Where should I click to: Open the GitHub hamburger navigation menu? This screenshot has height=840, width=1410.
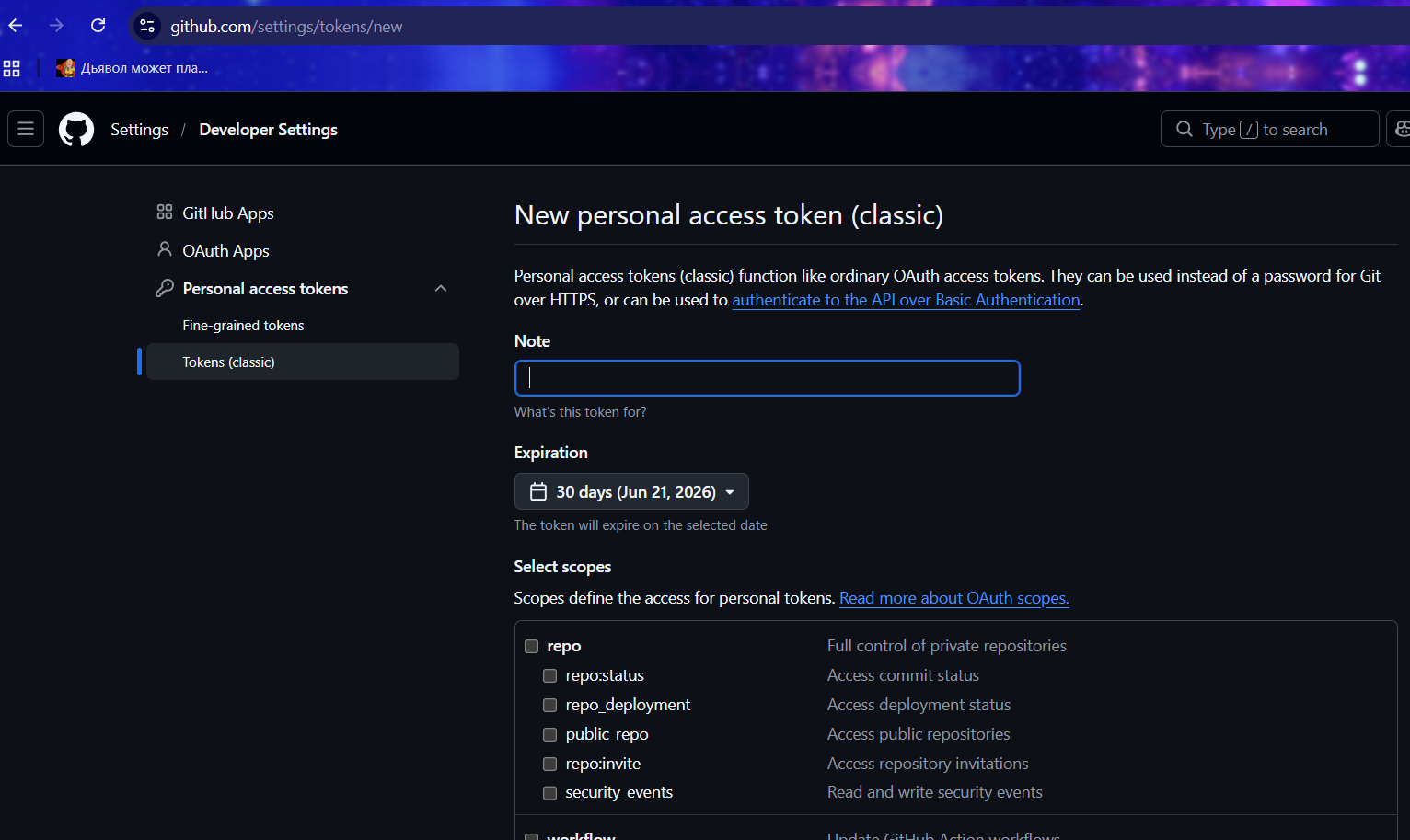pyautogui.click(x=26, y=129)
